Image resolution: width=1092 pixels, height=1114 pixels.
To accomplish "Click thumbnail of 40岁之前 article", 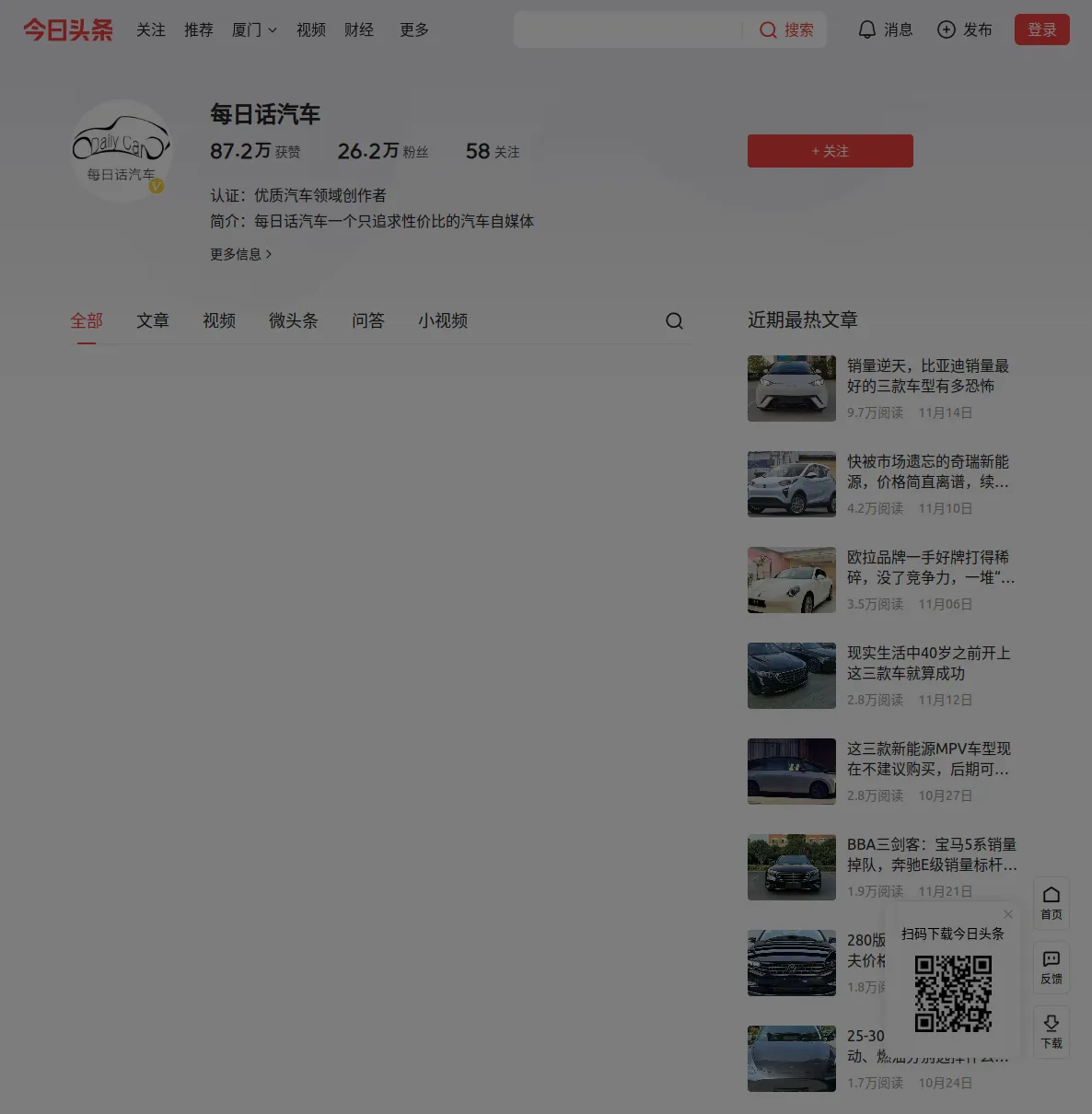I will (x=792, y=676).
